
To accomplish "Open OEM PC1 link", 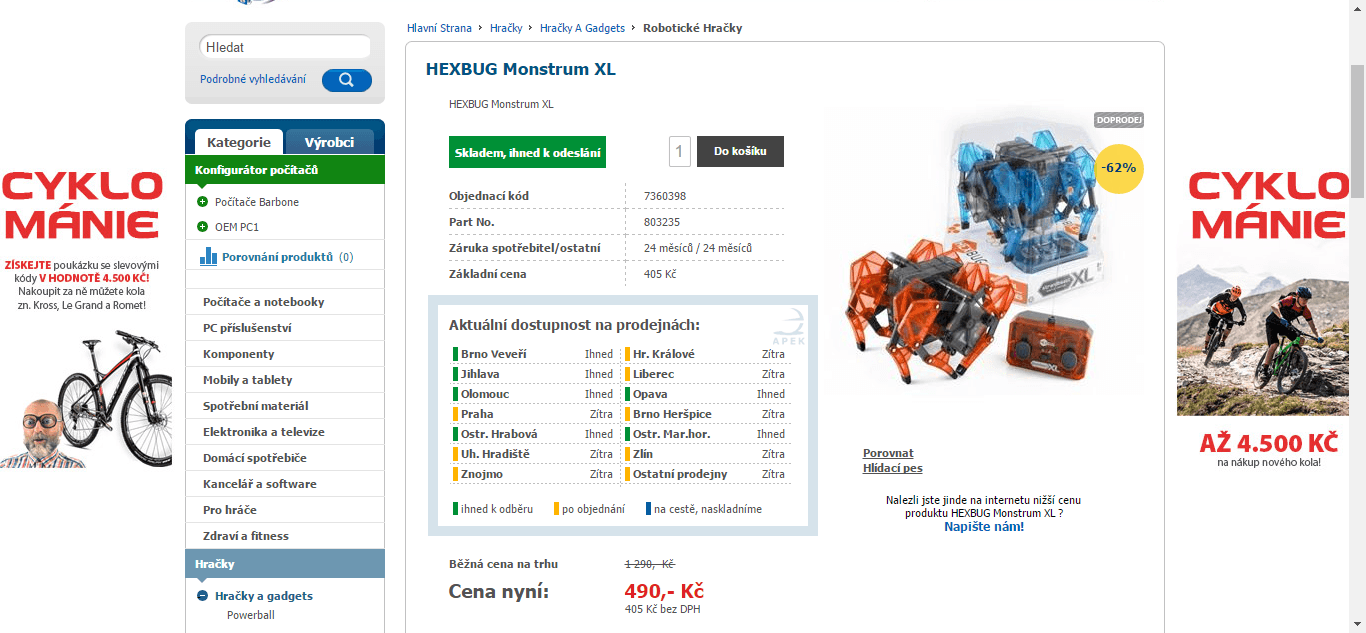I will pos(237,227).
